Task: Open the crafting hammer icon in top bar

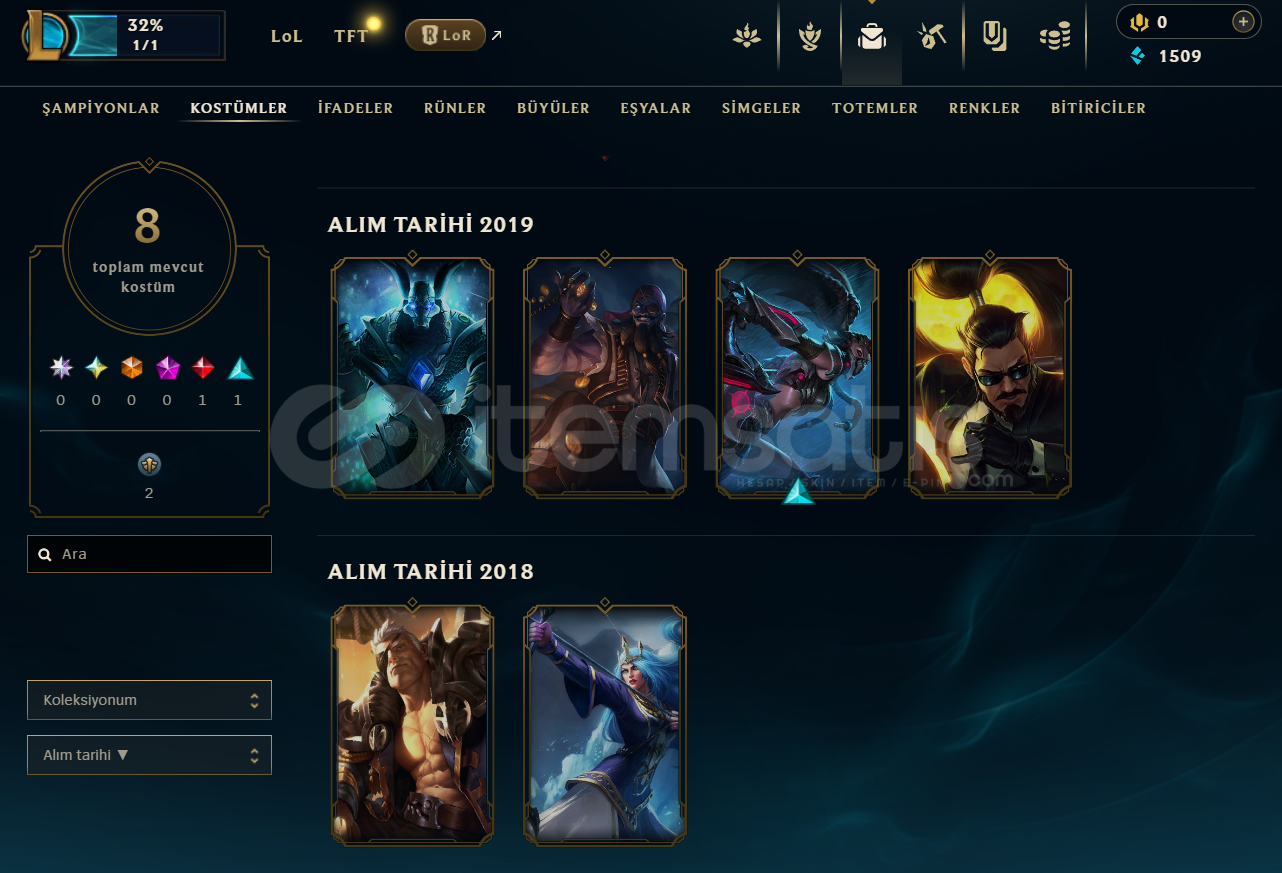Action: [x=932, y=37]
